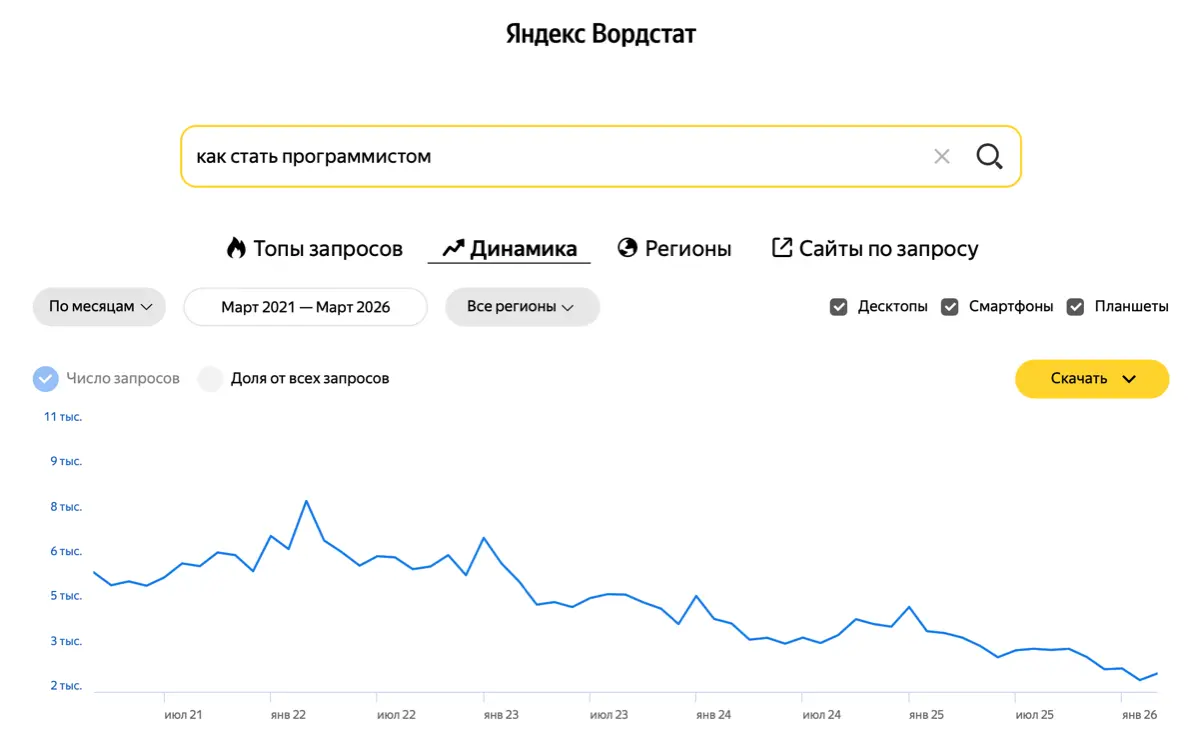Click the date range Март 2021 — Март 2026
Screen dimensions: 1199x744
coord(305,307)
